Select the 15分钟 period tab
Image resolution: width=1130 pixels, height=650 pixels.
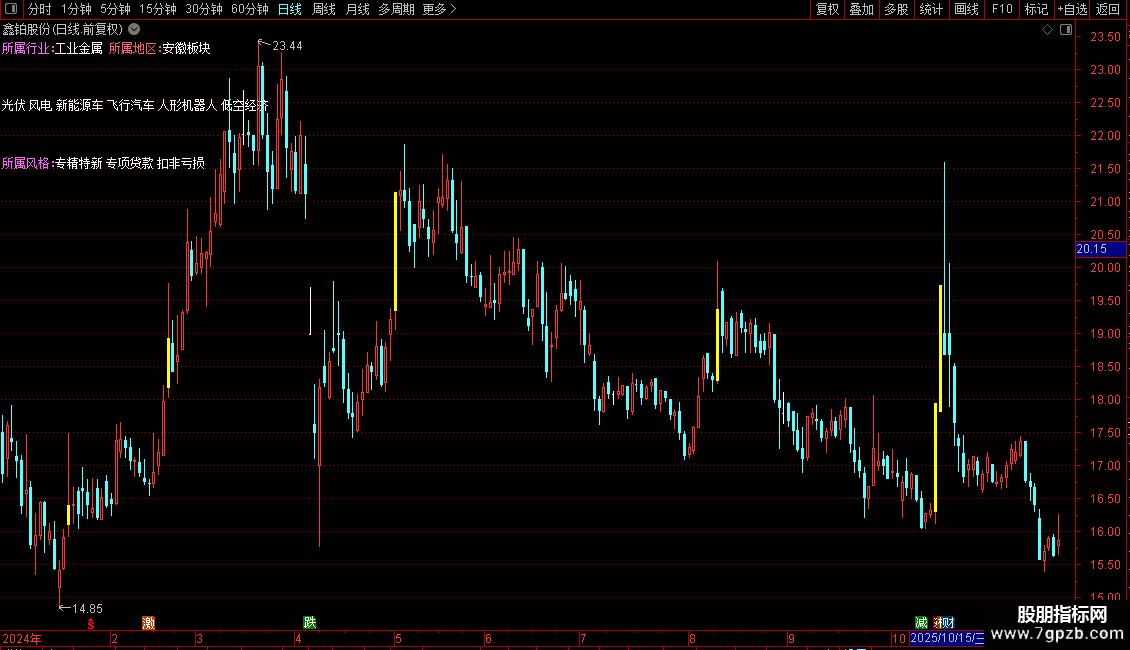pos(158,9)
